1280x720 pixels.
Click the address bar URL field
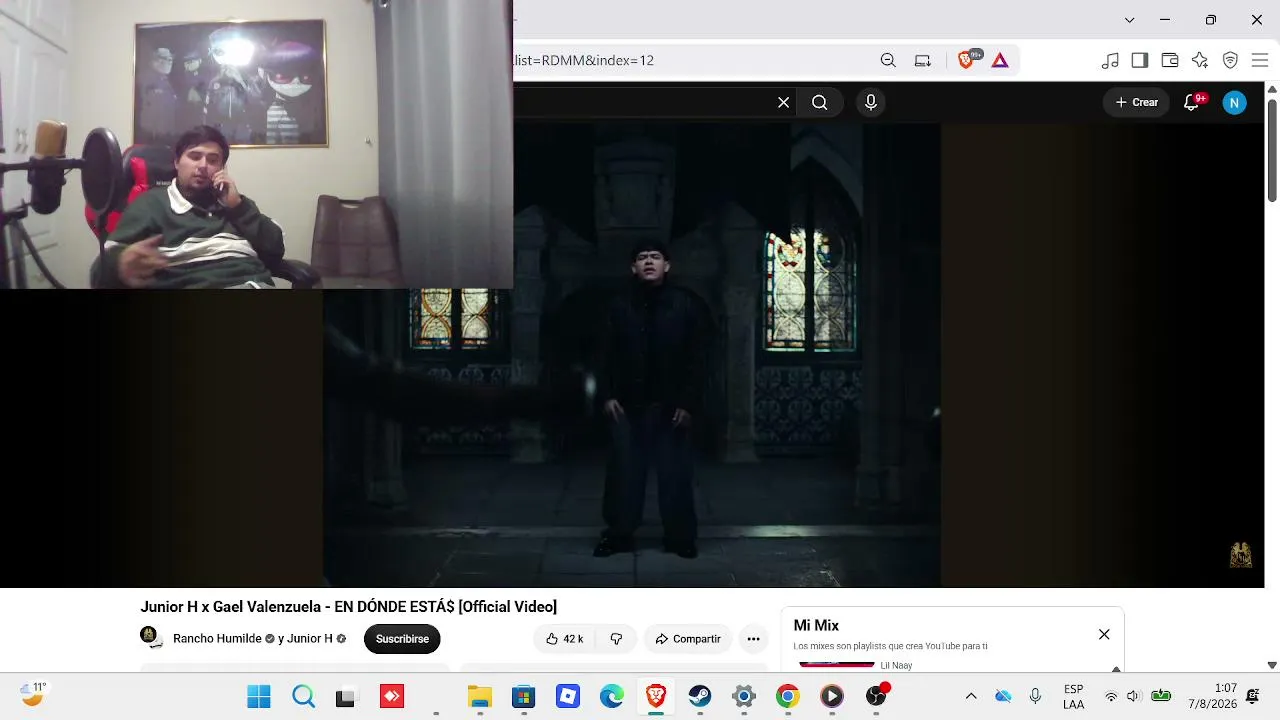coord(690,60)
